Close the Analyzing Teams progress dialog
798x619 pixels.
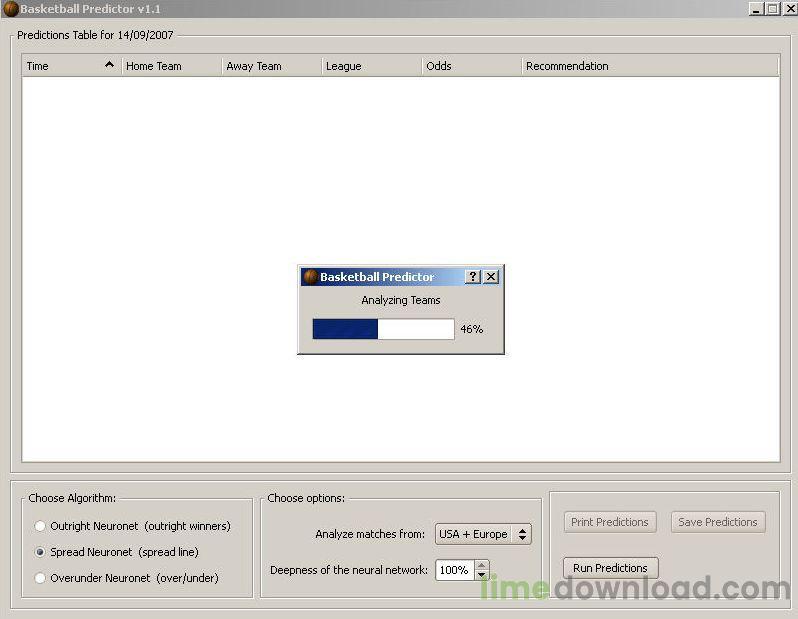pos(491,276)
